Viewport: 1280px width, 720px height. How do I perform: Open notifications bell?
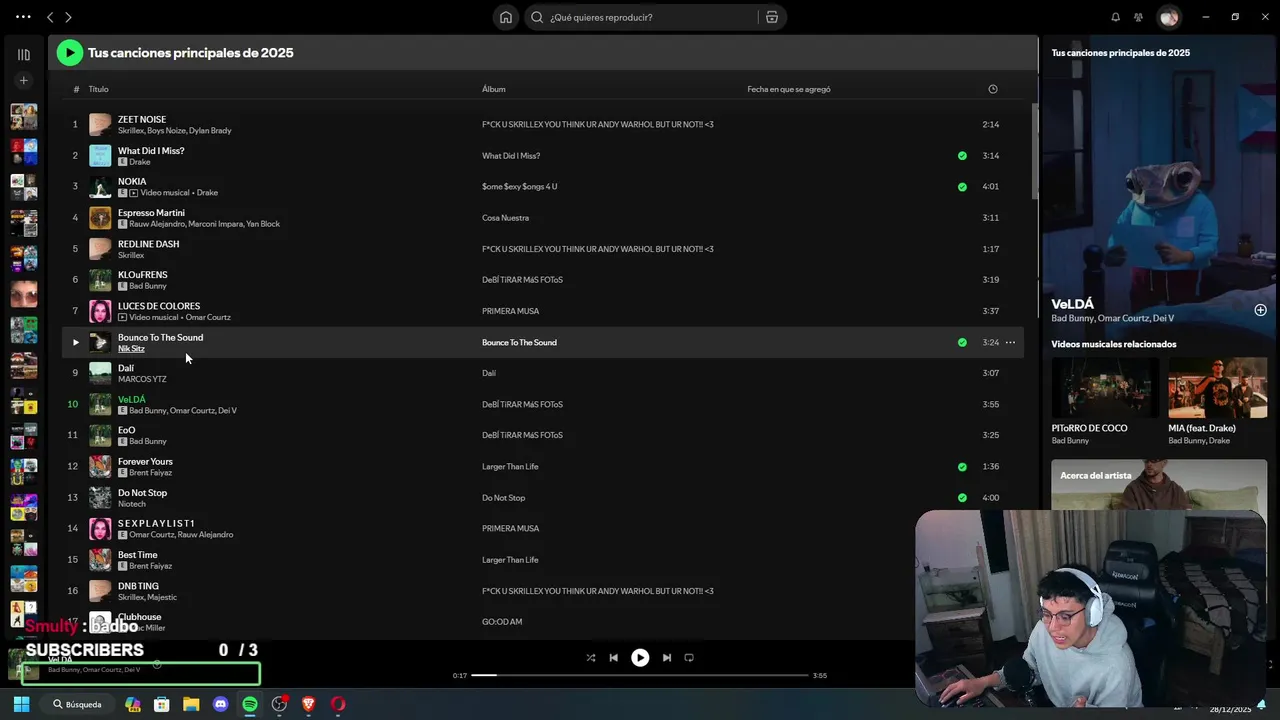coord(1115,17)
